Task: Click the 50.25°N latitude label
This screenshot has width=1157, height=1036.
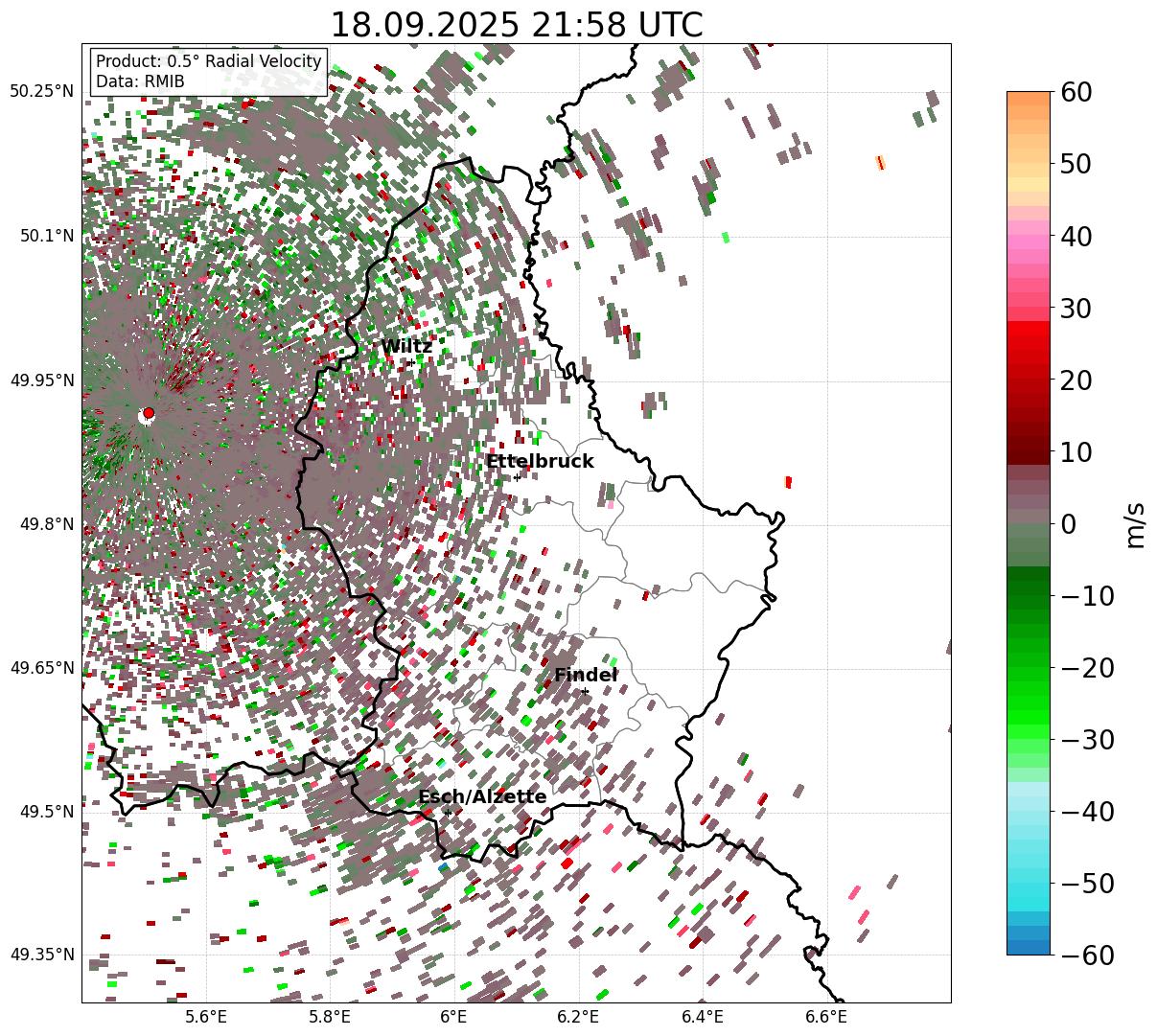Action: pyautogui.click(x=41, y=92)
